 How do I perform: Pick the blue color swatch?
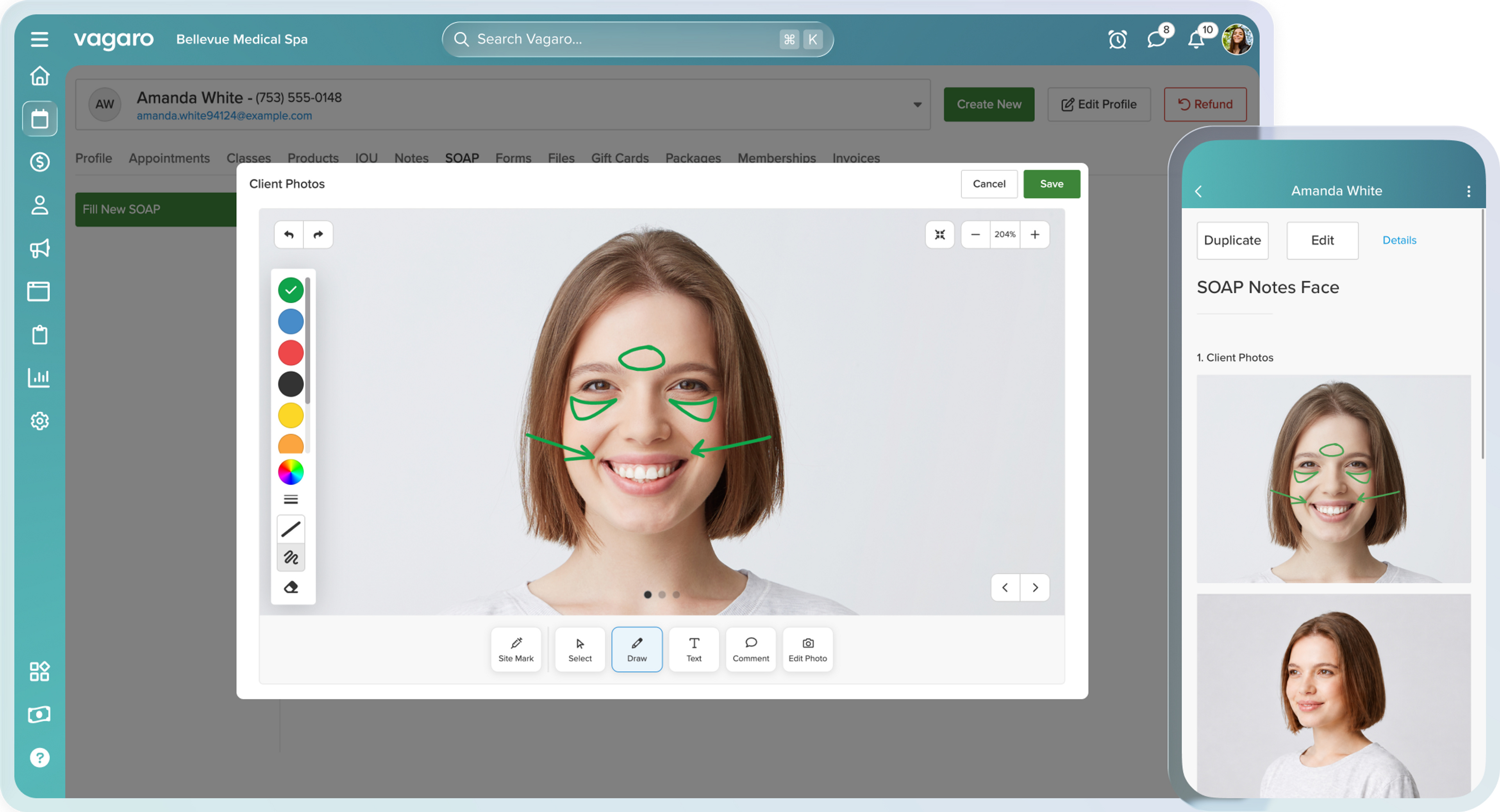(291, 321)
